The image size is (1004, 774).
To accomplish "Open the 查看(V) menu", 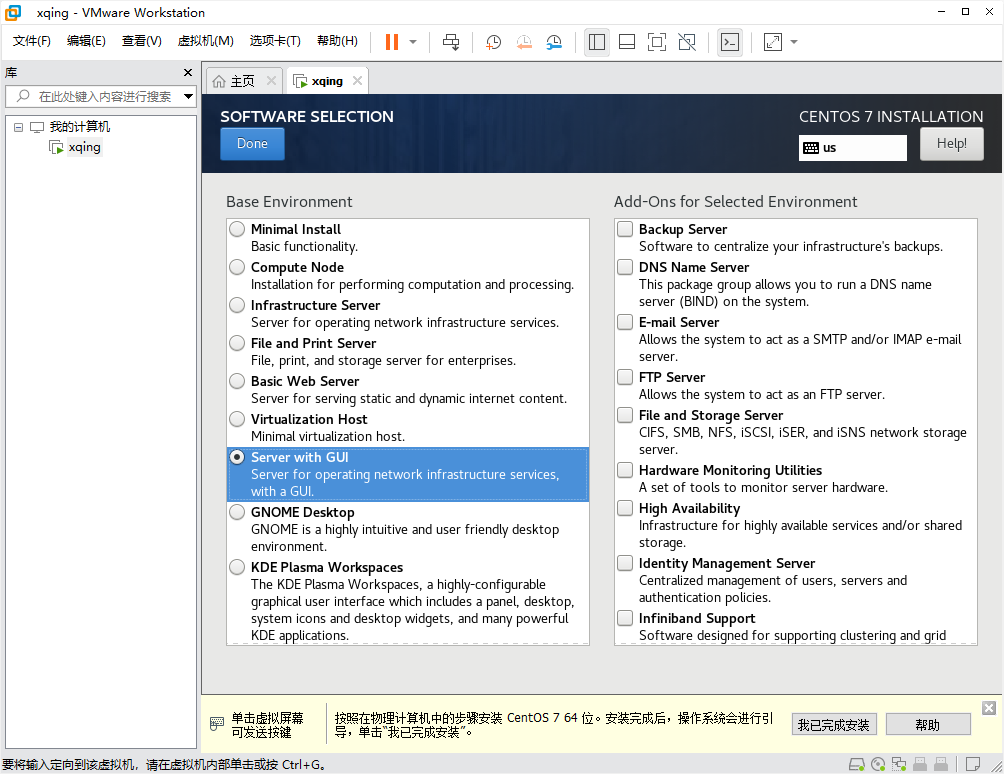I will pyautogui.click(x=142, y=41).
